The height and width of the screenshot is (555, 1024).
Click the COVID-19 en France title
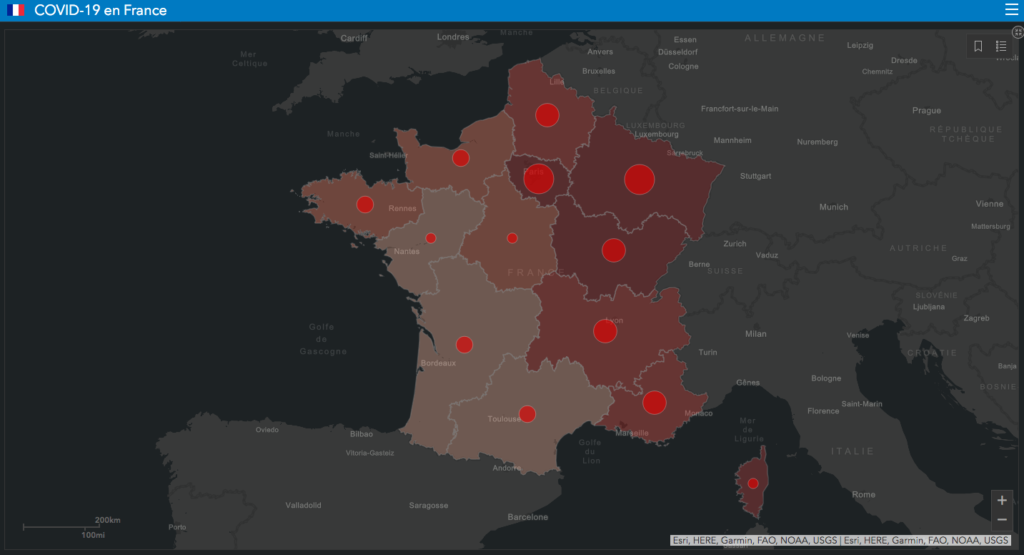(100, 10)
